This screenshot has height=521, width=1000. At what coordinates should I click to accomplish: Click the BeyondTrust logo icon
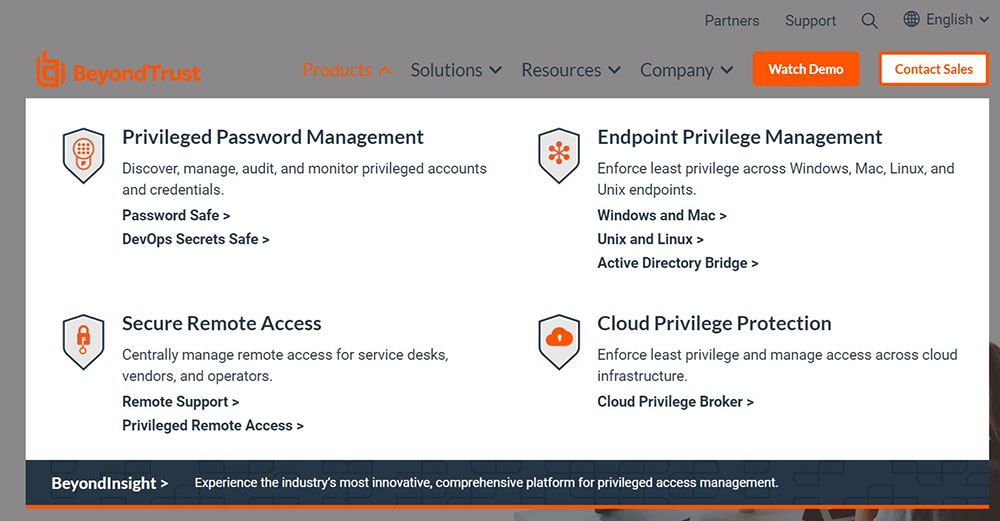click(x=49, y=71)
